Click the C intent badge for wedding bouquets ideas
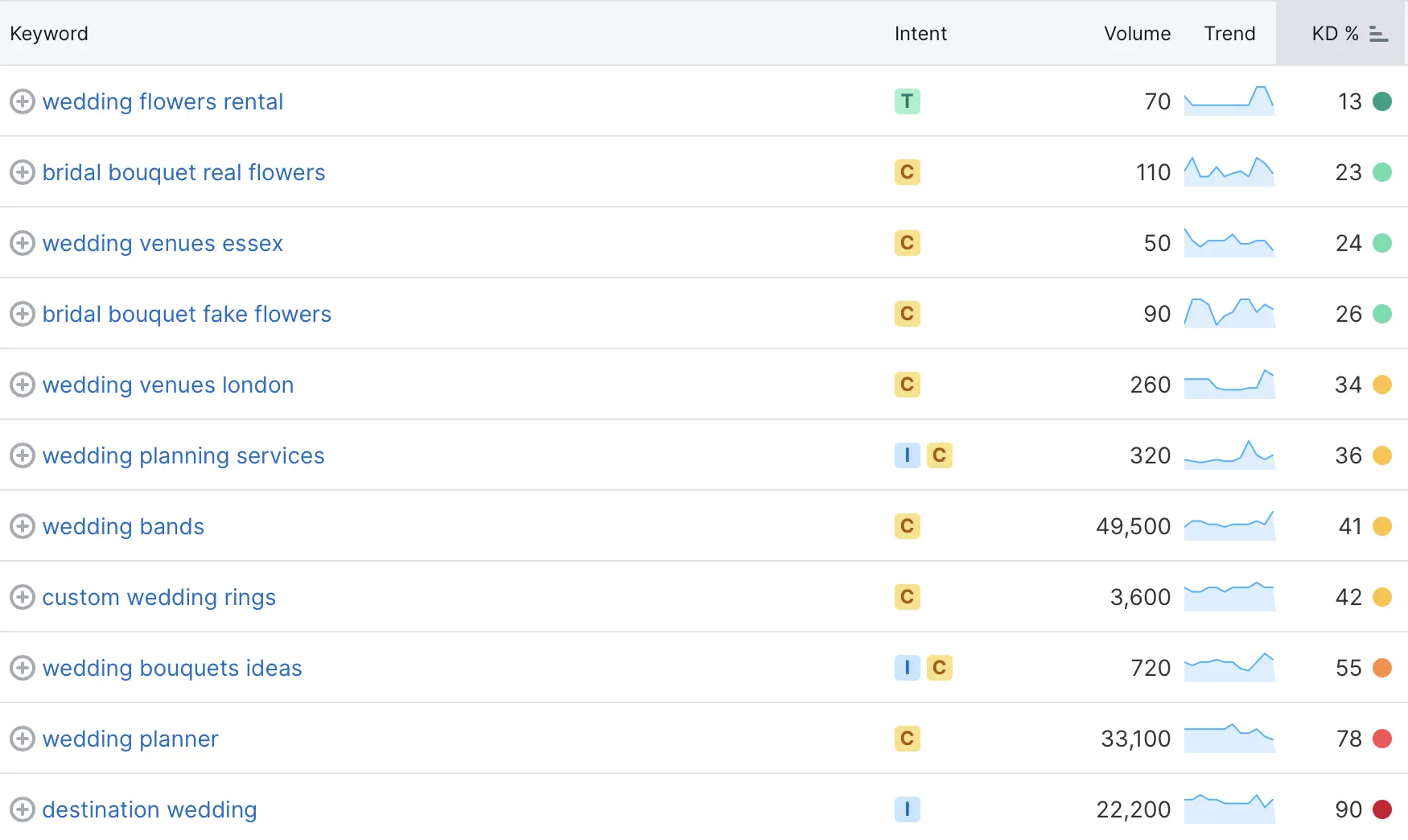 [x=940, y=668]
